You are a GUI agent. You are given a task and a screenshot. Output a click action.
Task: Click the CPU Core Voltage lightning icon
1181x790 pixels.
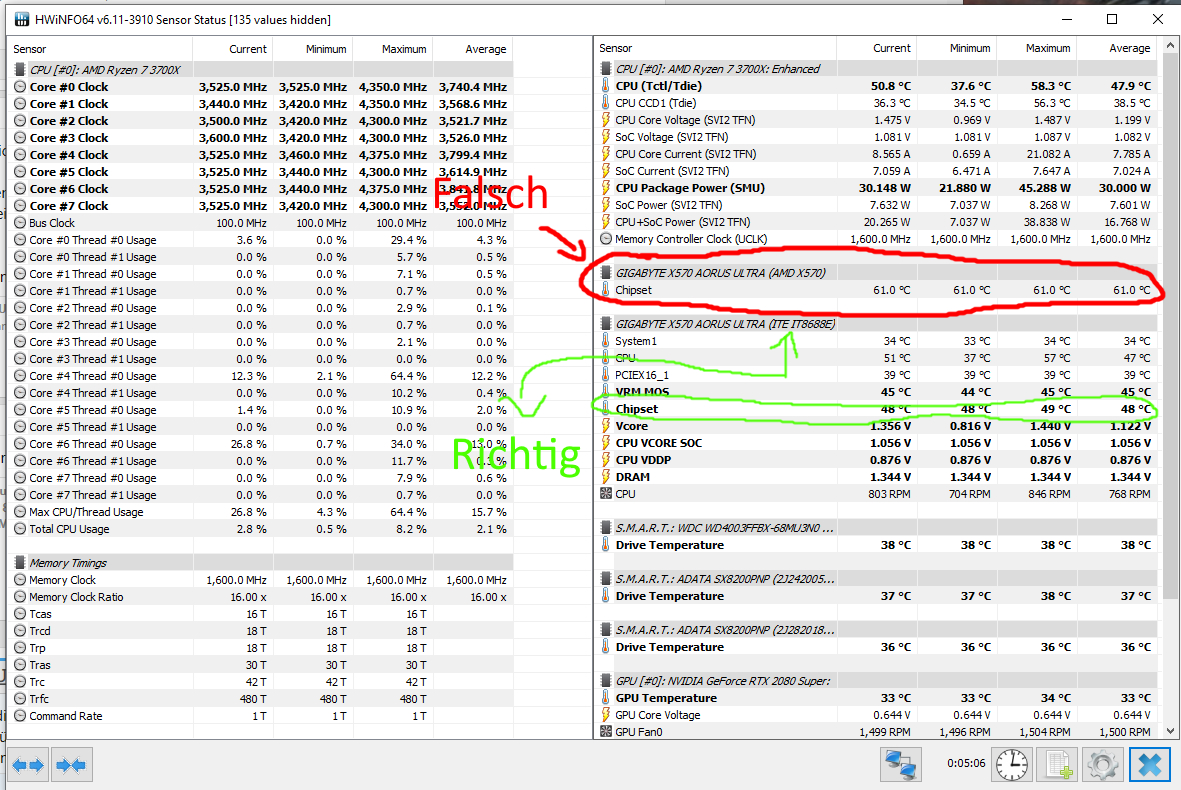click(606, 120)
